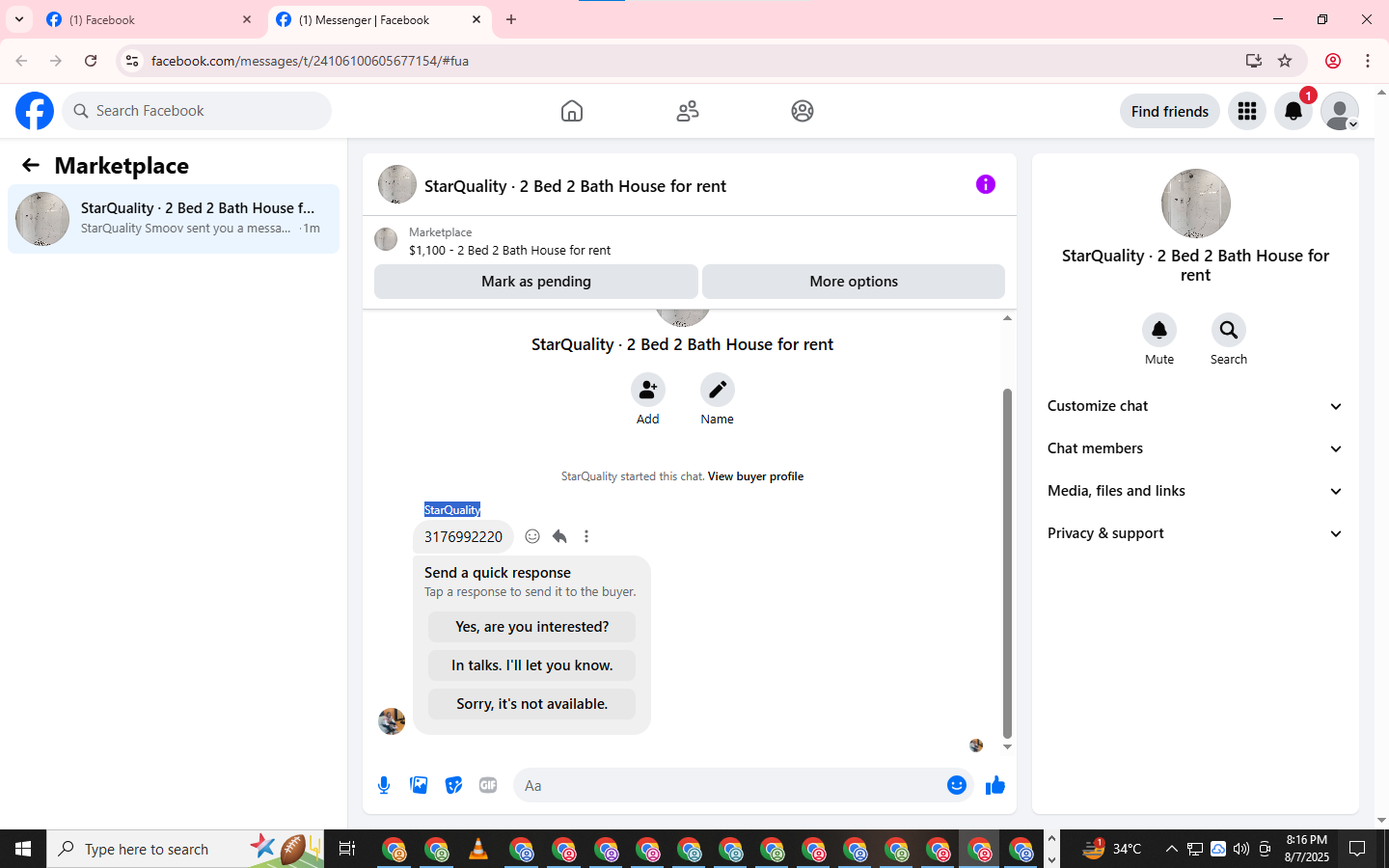Click the browser address bar URL

coord(310,61)
